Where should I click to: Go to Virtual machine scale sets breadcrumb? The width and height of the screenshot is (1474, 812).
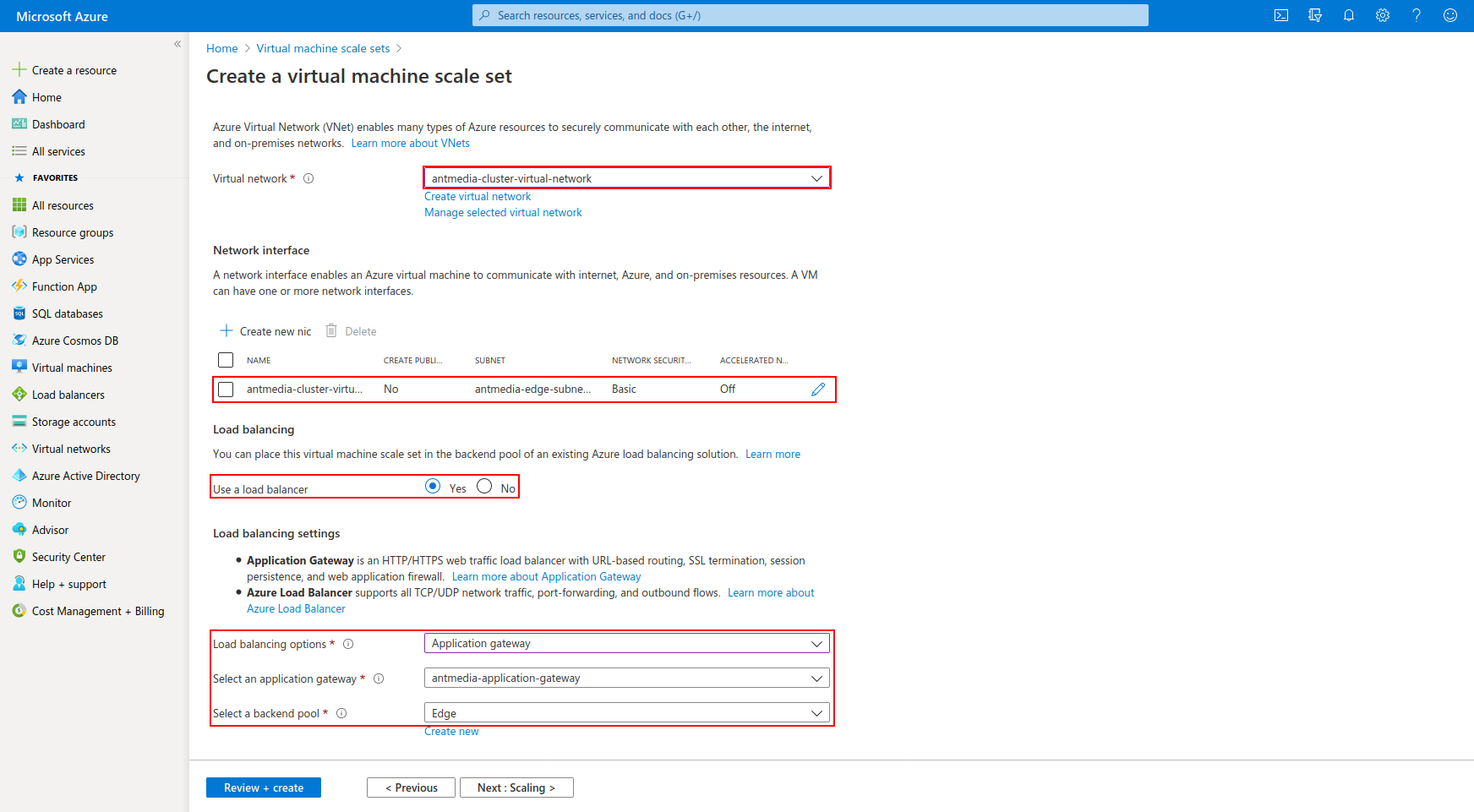(323, 48)
